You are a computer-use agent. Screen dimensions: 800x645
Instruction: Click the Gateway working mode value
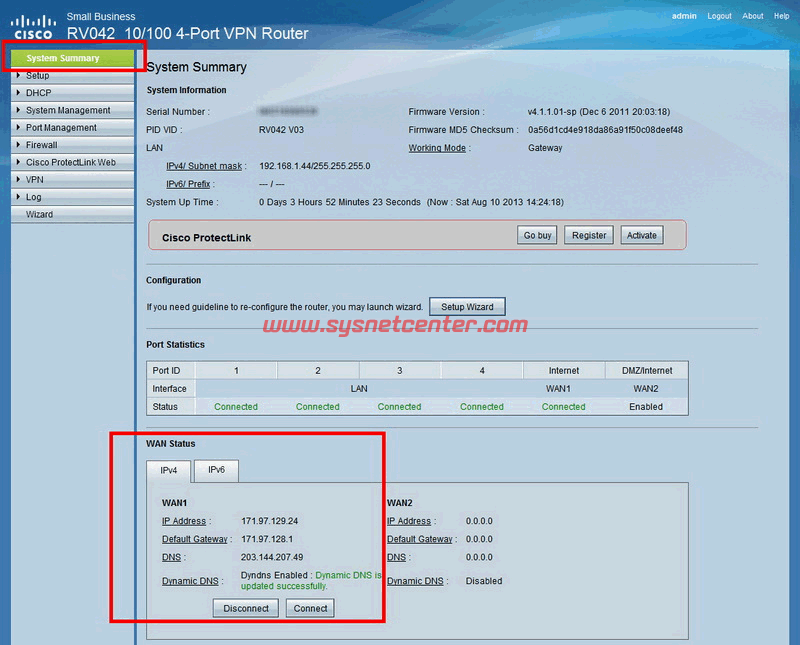(x=545, y=148)
